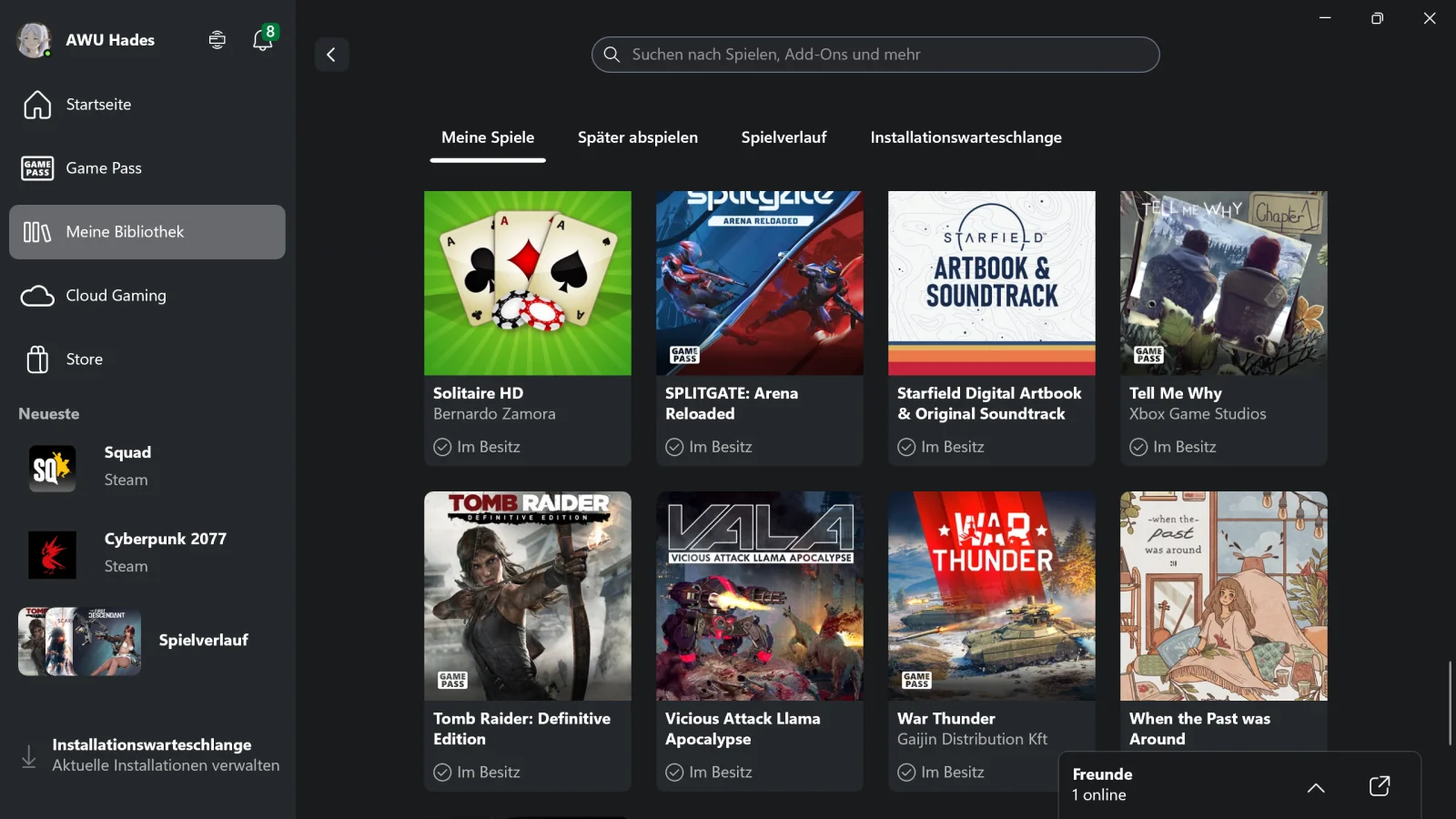Open the Installationswarteschlange tab

point(966,137)
